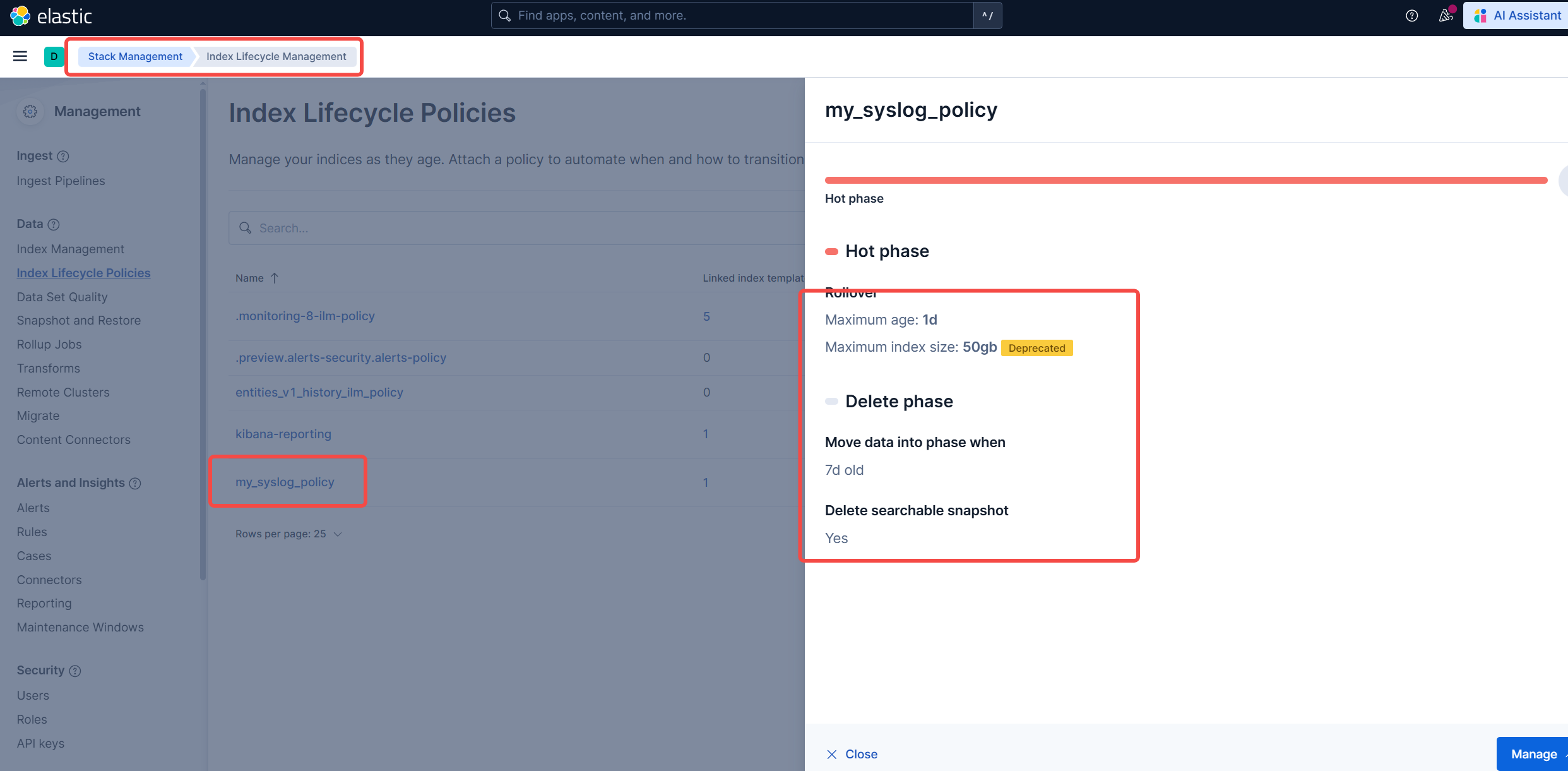Click the green D space avatar
The image size is (1568, 771).
click(54, 56)
